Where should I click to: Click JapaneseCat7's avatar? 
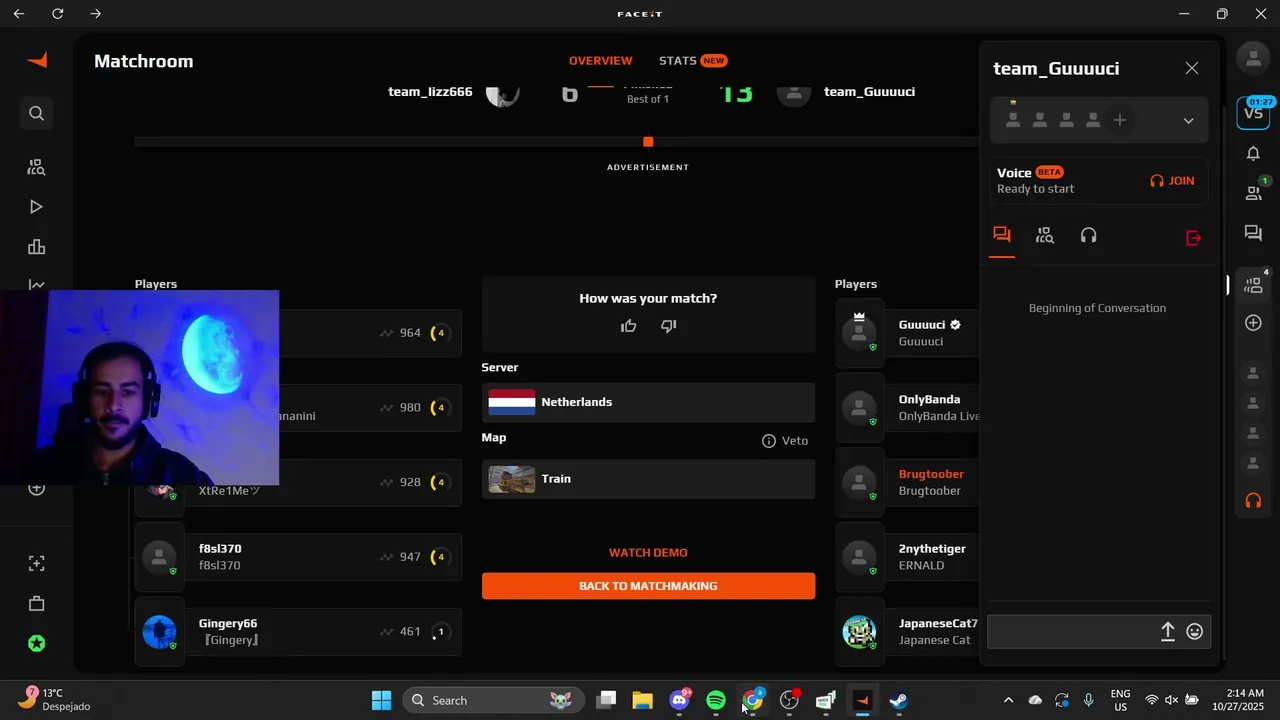(x=859, y=632)
